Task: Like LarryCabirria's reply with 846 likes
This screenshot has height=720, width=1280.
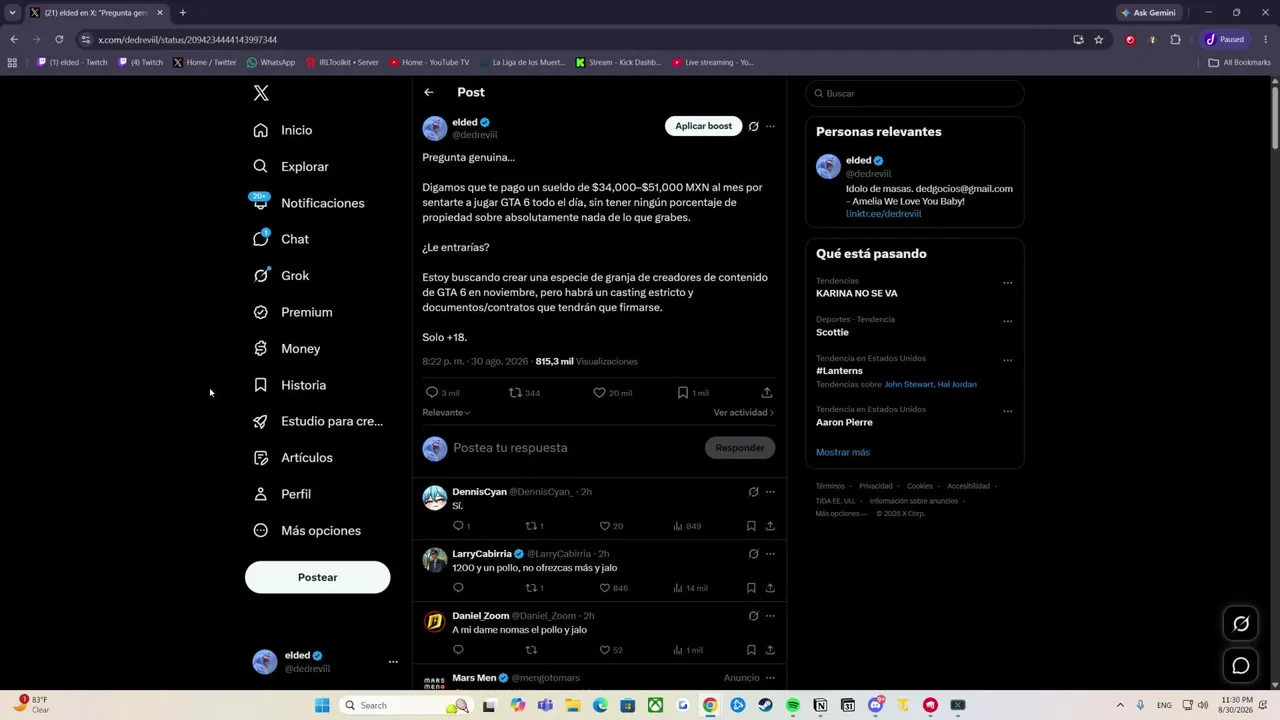Action: [604, 588]
